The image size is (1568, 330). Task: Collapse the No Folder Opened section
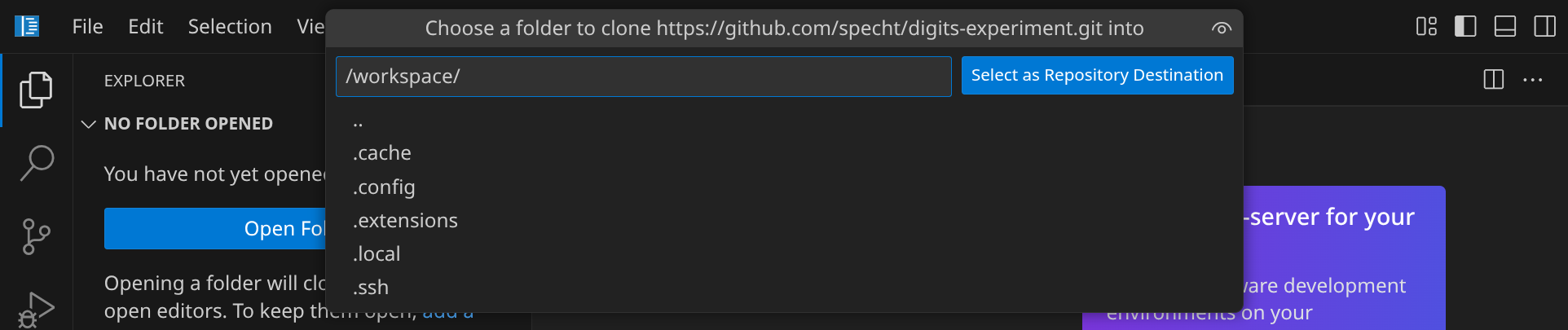[x=89, y=124]
